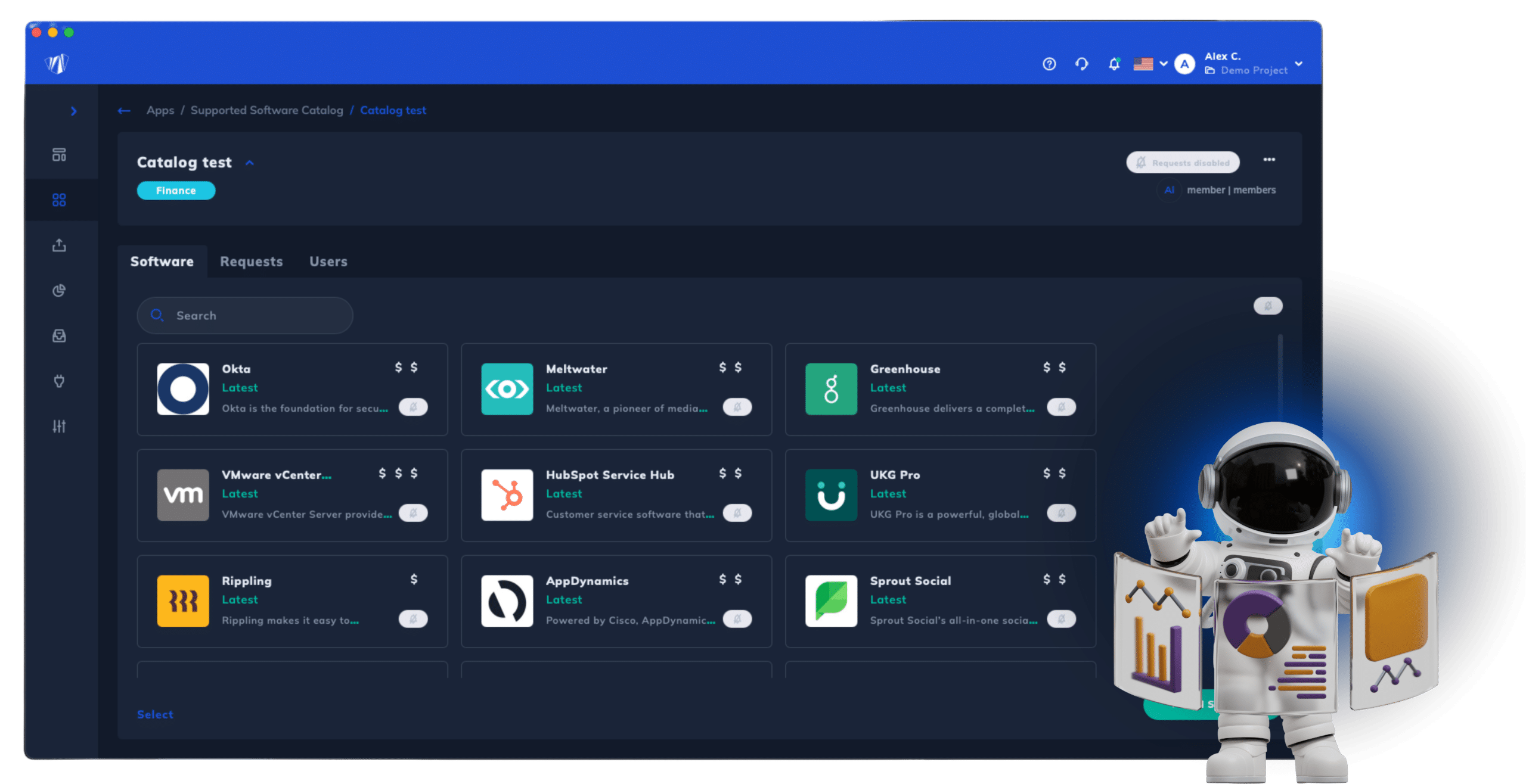The width and height of the screenshot is (1526, 784).
Task: Focus the Search input field
Action: pos(245,316)
